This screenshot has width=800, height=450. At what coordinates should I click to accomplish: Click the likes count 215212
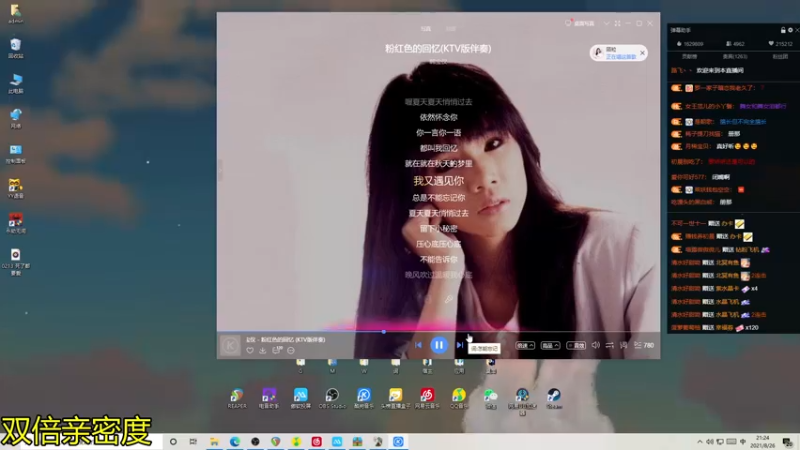pyautogui.click(x=780, y=44)
